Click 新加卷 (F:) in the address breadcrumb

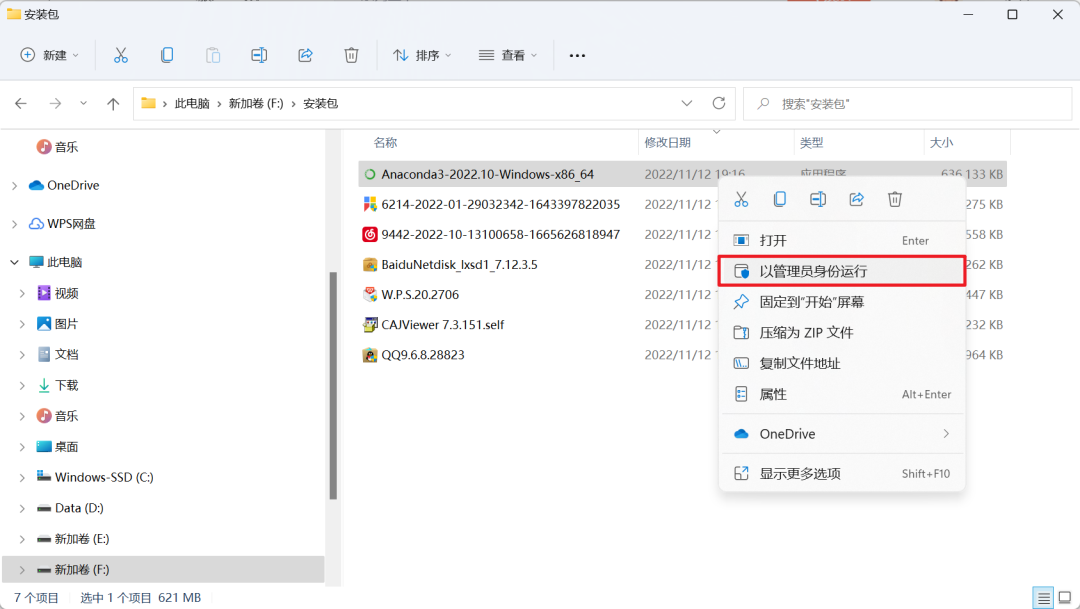(256, 103)
